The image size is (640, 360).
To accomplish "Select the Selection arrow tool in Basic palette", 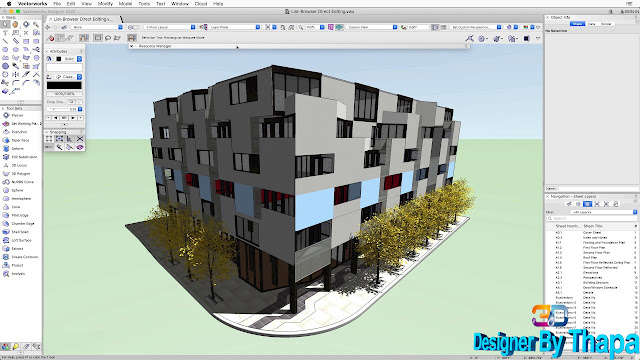I will [x=5, y=24].
